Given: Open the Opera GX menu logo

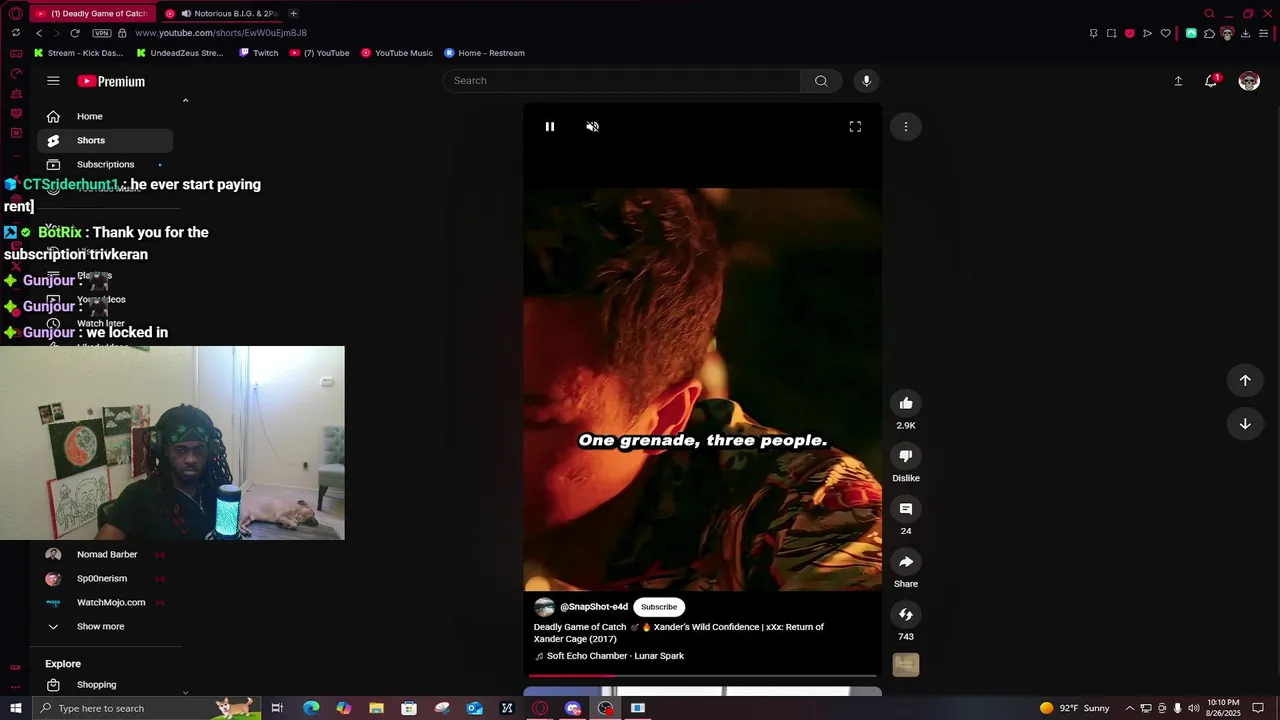Looking at the screenshot, I should pos(15,13).
